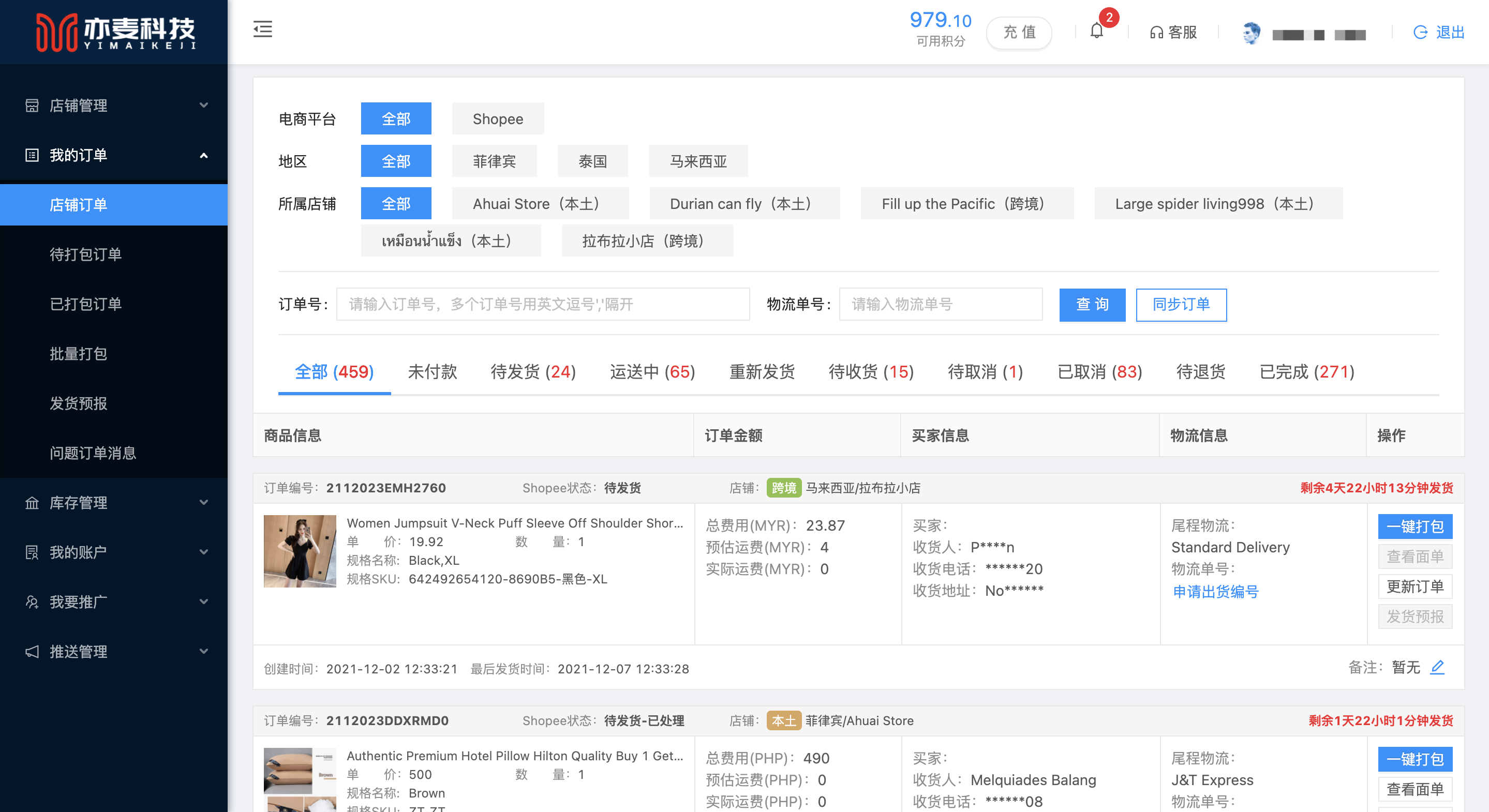The width and height of the screenshot is (1489, 812).
Task: Expand the 库存管理 menu chevron
Action: coord(203,503)
